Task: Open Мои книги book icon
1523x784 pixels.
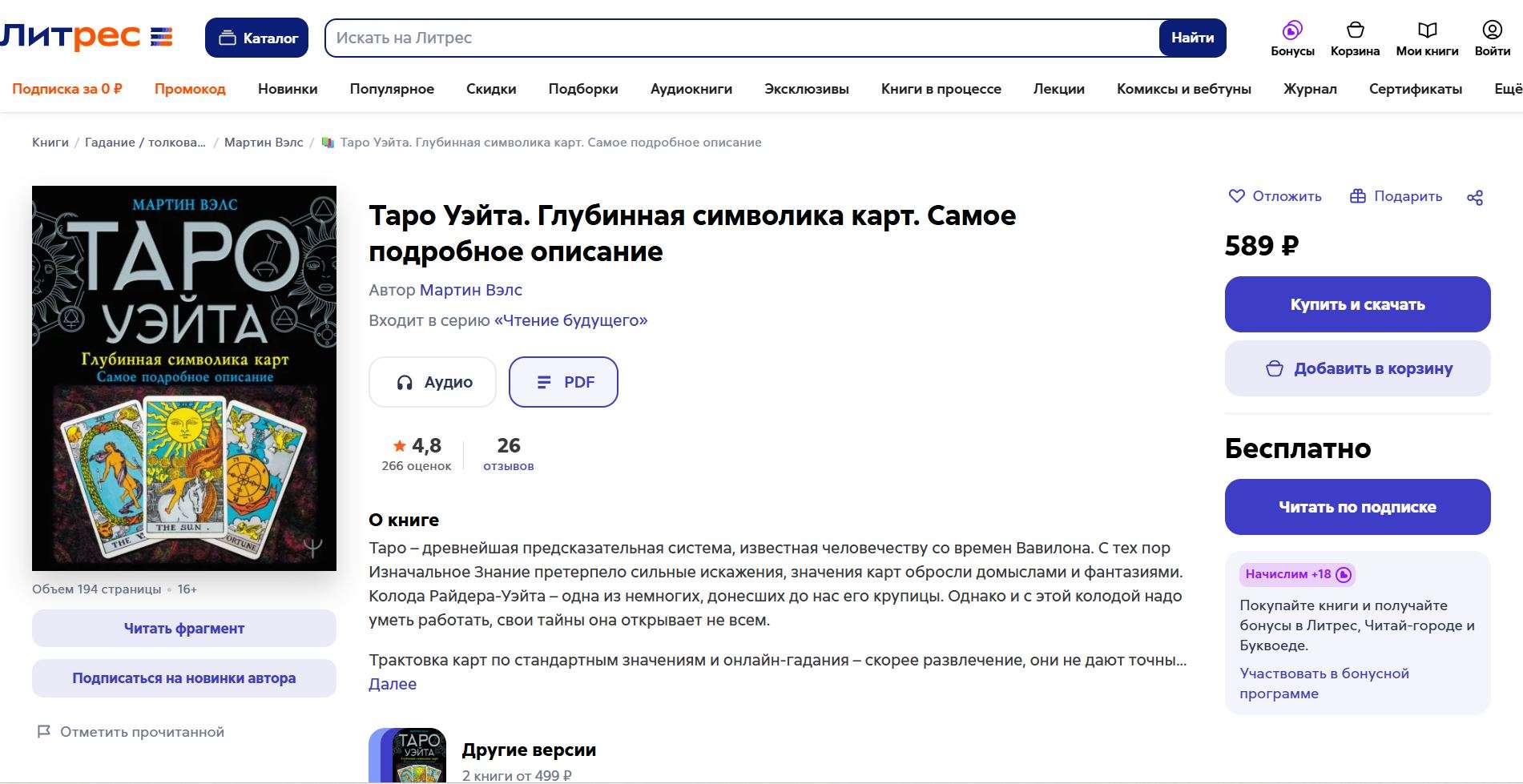Action: [1427, 30]
